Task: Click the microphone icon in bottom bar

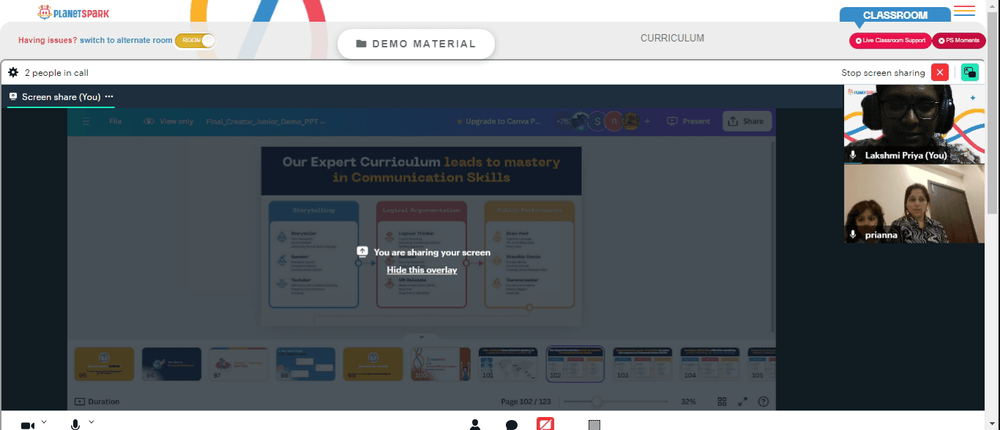Action: point(75,424)
